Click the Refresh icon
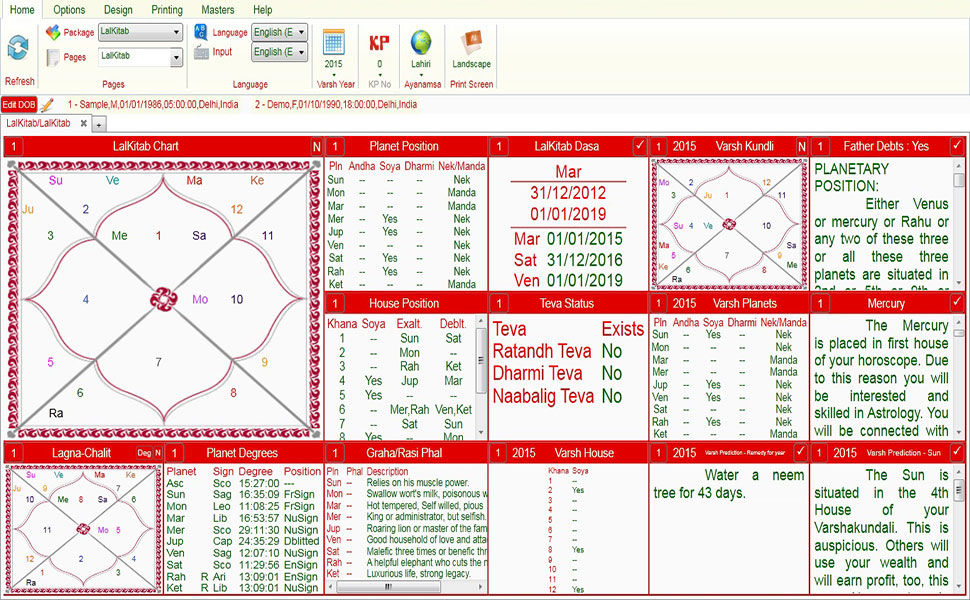 pos(18,48)
